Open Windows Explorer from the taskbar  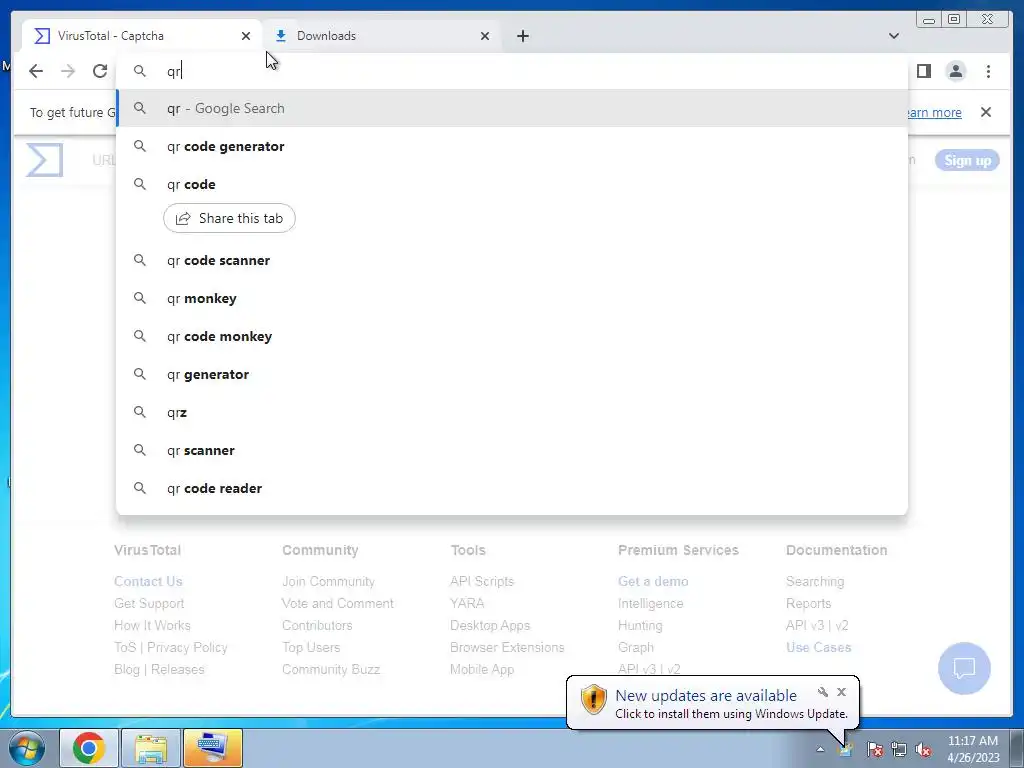click(151, 748)
